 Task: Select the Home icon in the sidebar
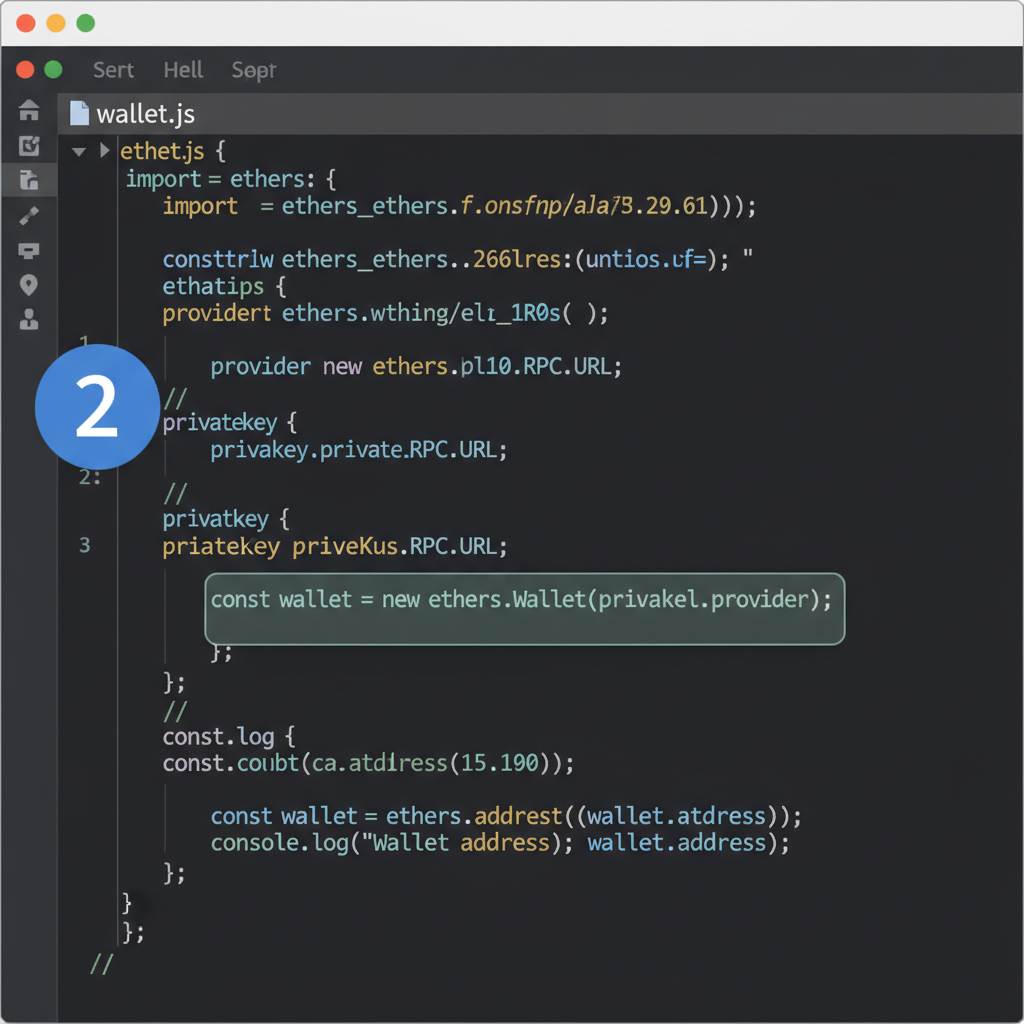coord(29,111)
